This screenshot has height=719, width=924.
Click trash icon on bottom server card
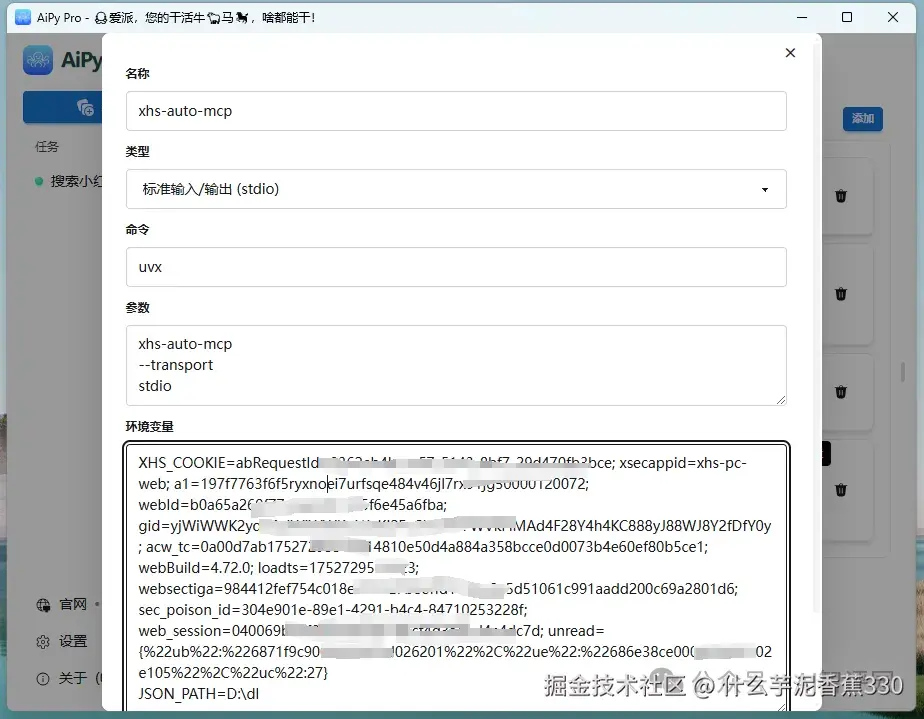click(840, 490)
